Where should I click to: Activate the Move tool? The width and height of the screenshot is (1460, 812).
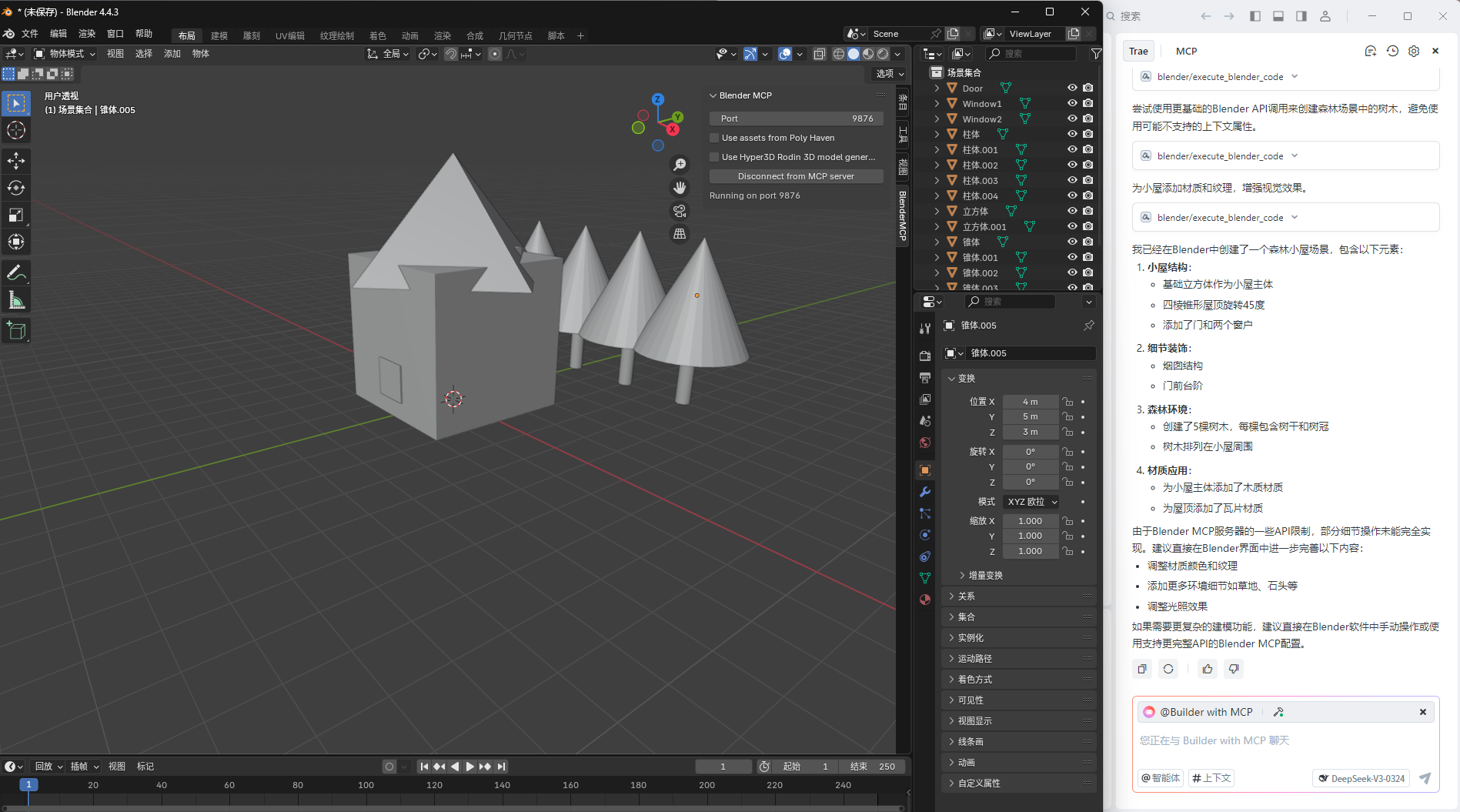click(16, 161)
